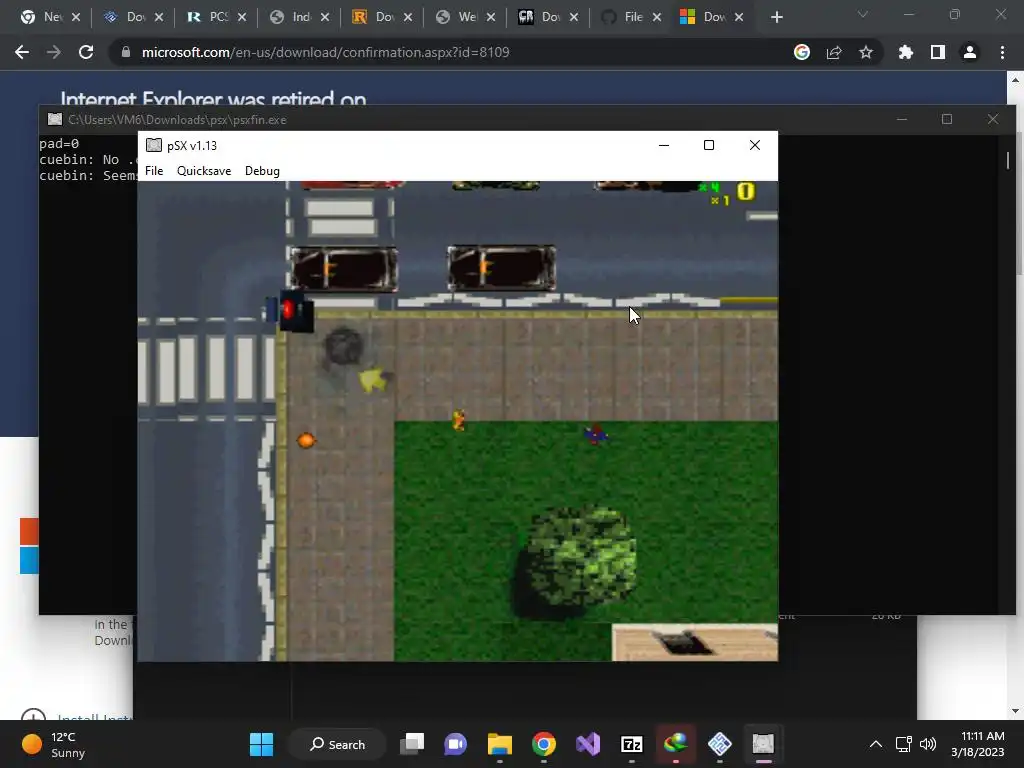Open Chat app from taskbar
Screen dimensions: 1024x768
tap(456, 744)
